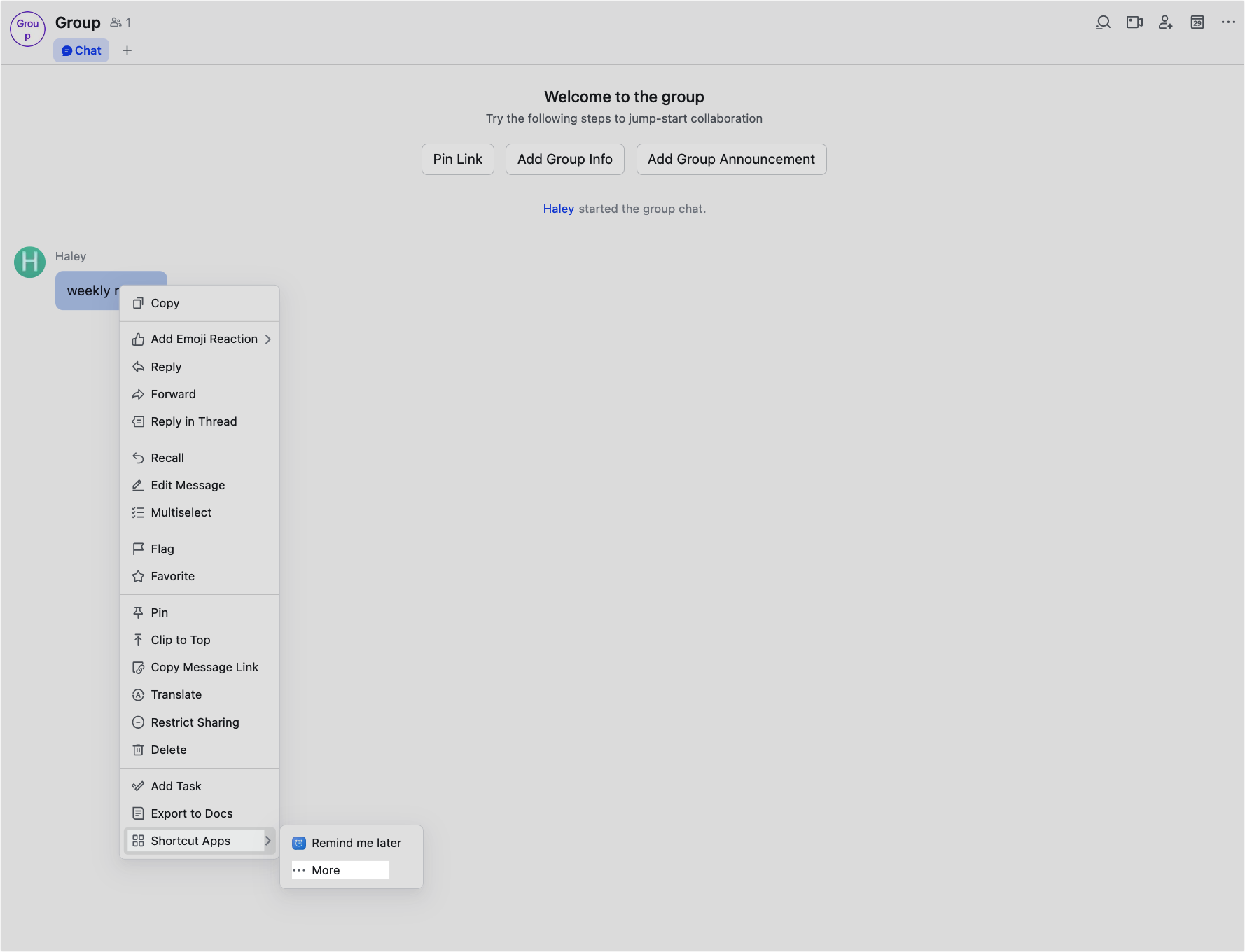Click the Pin menu entry

(x=200, y=612)
